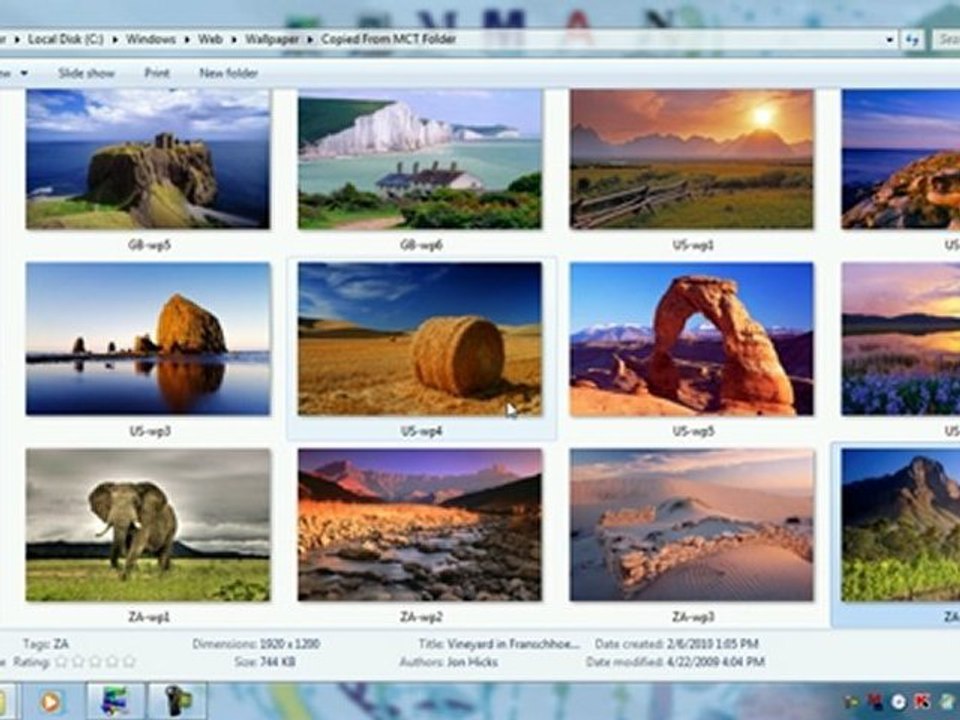Select the ZA-wp1 elephant thumbnail
This screenshot has width=960, height=720.
click(x=148, y=525)
